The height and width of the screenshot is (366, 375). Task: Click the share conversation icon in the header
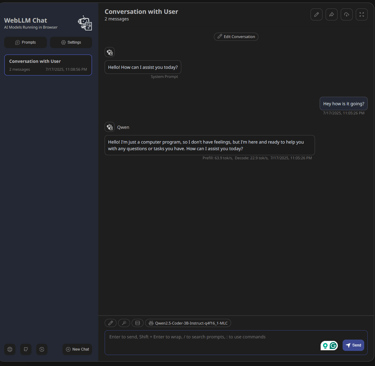point(331,15)
